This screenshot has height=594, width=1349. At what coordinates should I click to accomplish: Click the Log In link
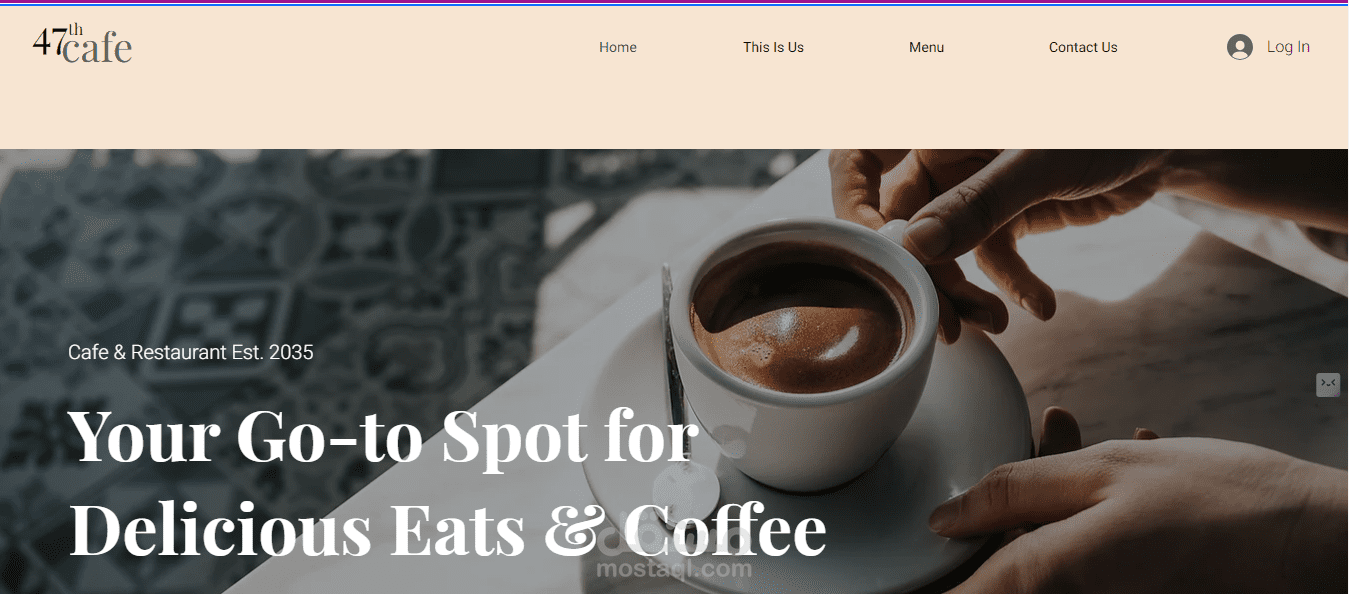pos(1288,47)
